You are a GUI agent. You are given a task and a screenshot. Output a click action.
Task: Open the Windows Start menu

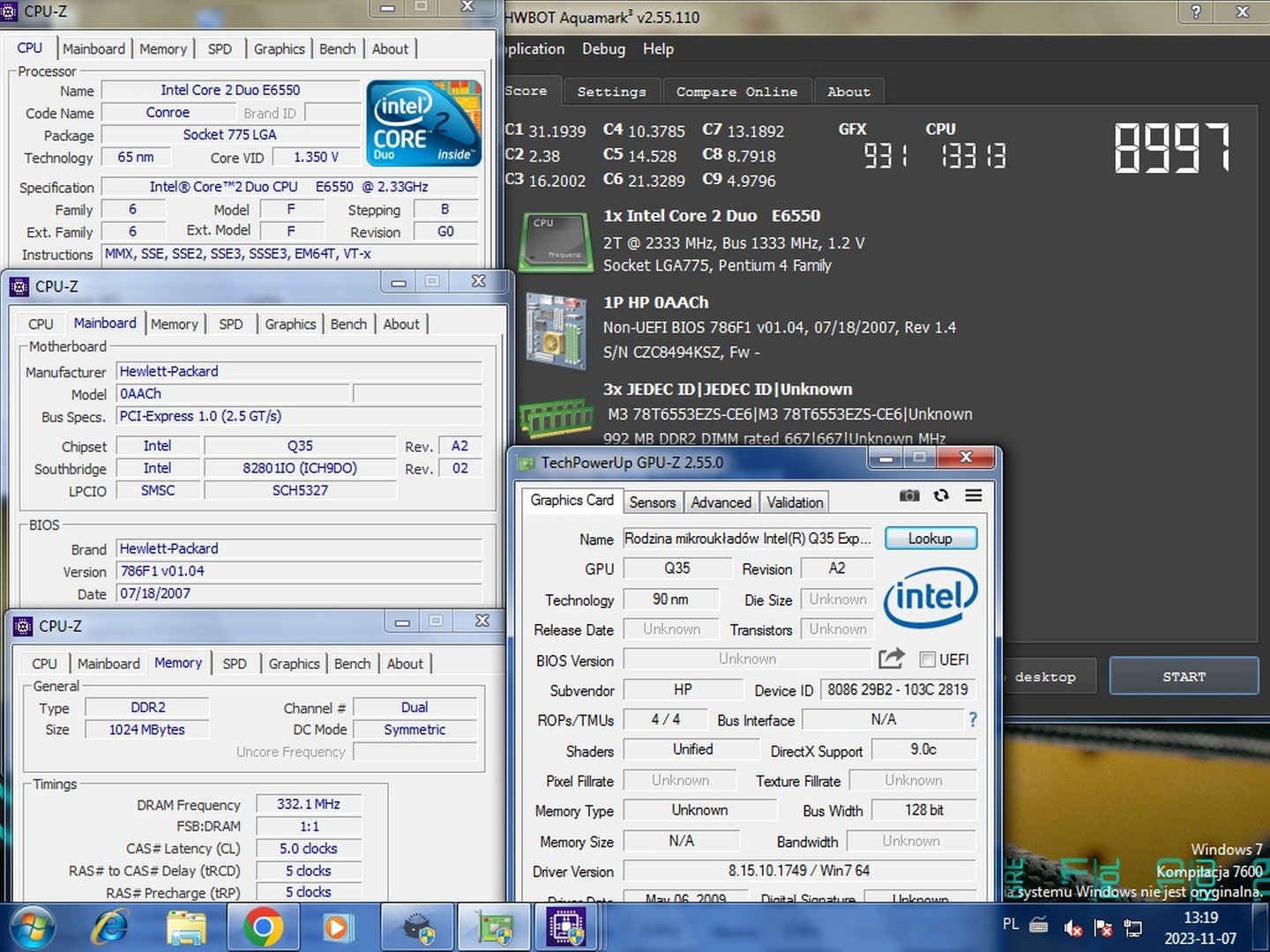point(33,927)
